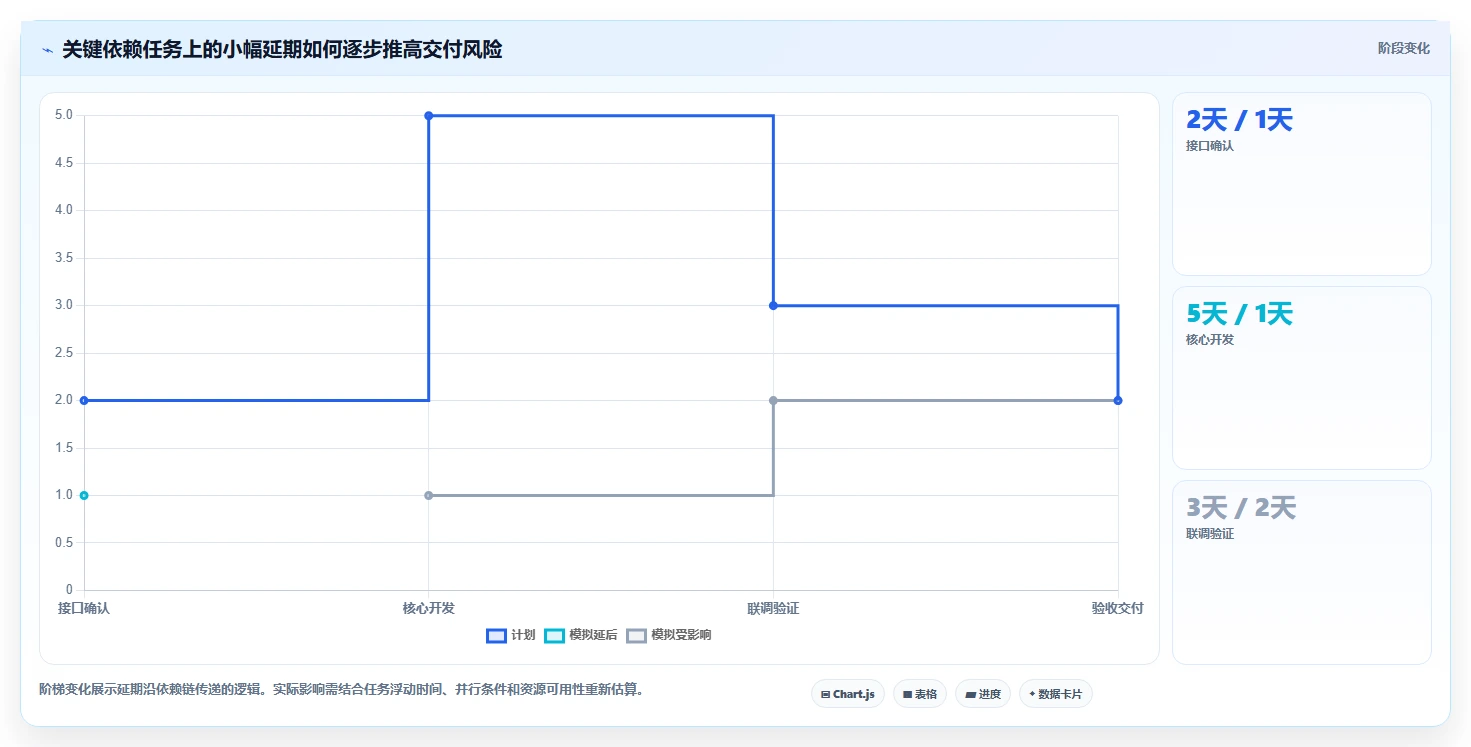The height and width of the screenshot is (747, 1471).
Task: Click the 接口确认 x-axis label
Action: (x=84, y=608)
